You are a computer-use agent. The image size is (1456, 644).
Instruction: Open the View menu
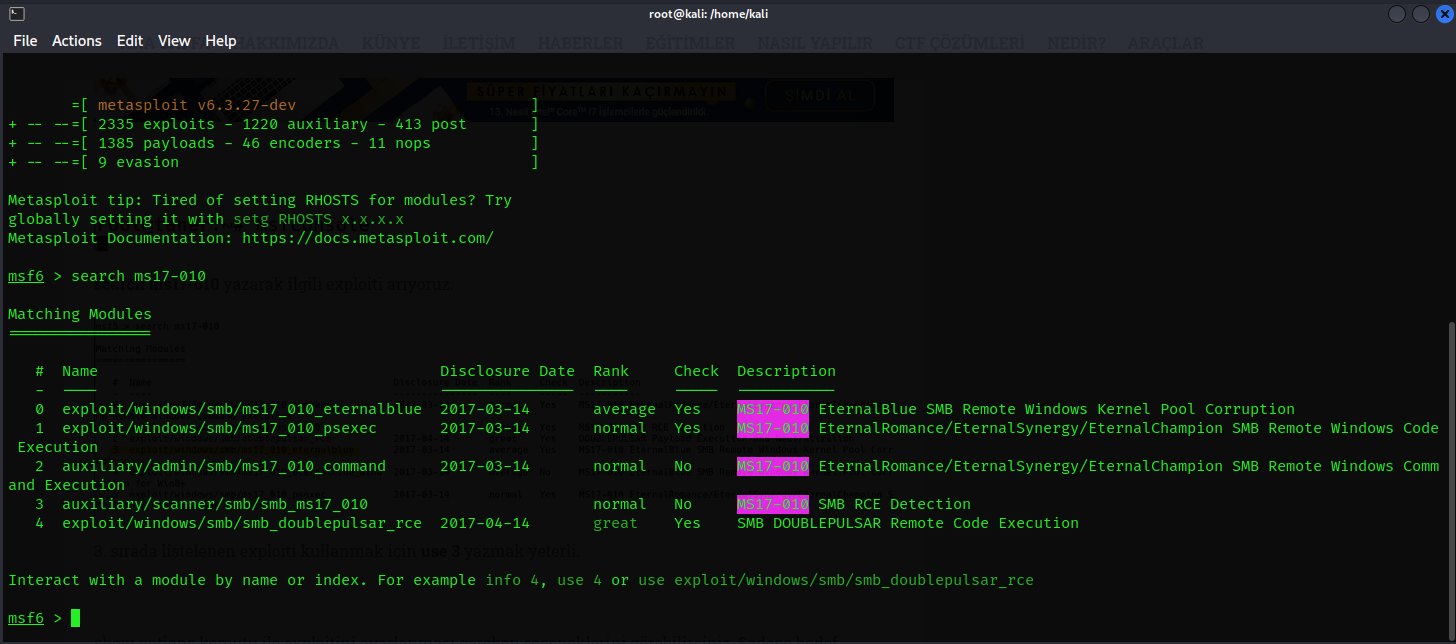point(174,41)
